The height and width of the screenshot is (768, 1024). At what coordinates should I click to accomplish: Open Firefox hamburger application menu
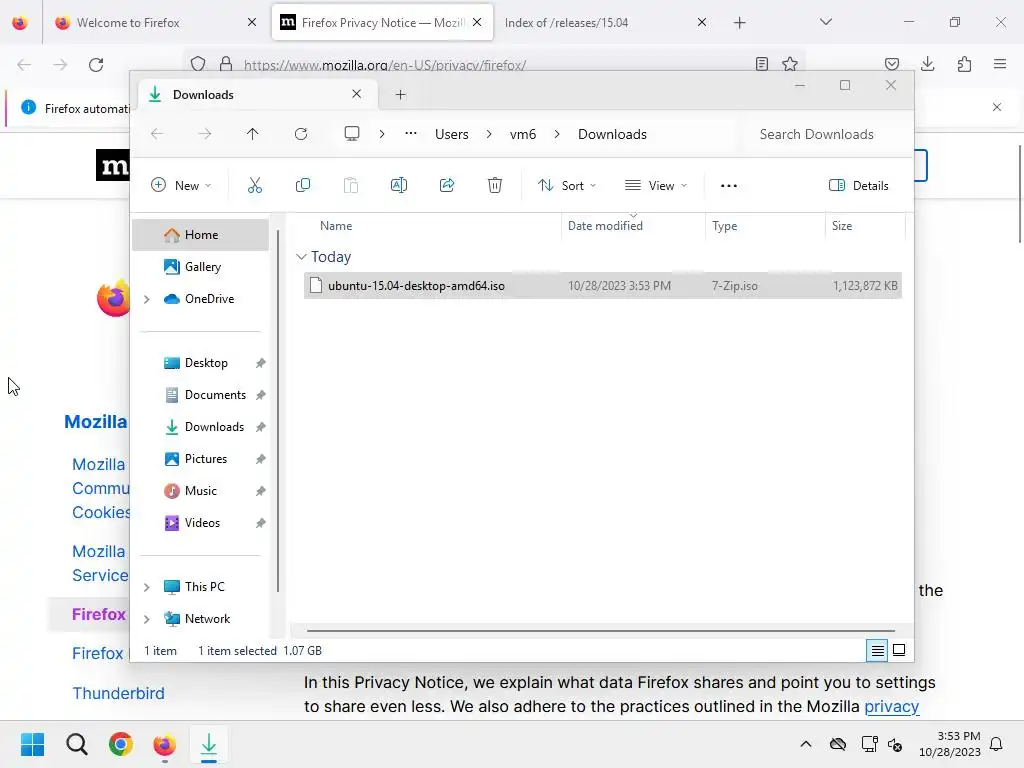coord(1000,64)
